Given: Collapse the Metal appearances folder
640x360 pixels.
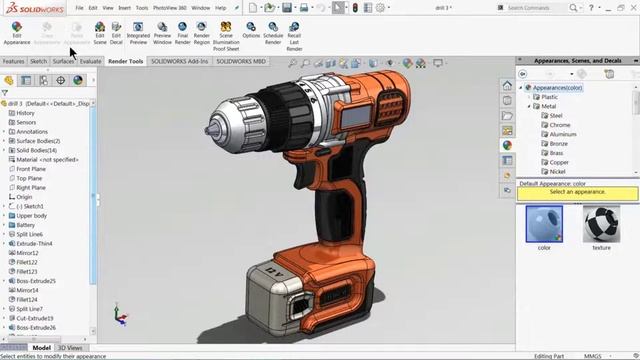Looking at the screenshot, I should [529, 107].
